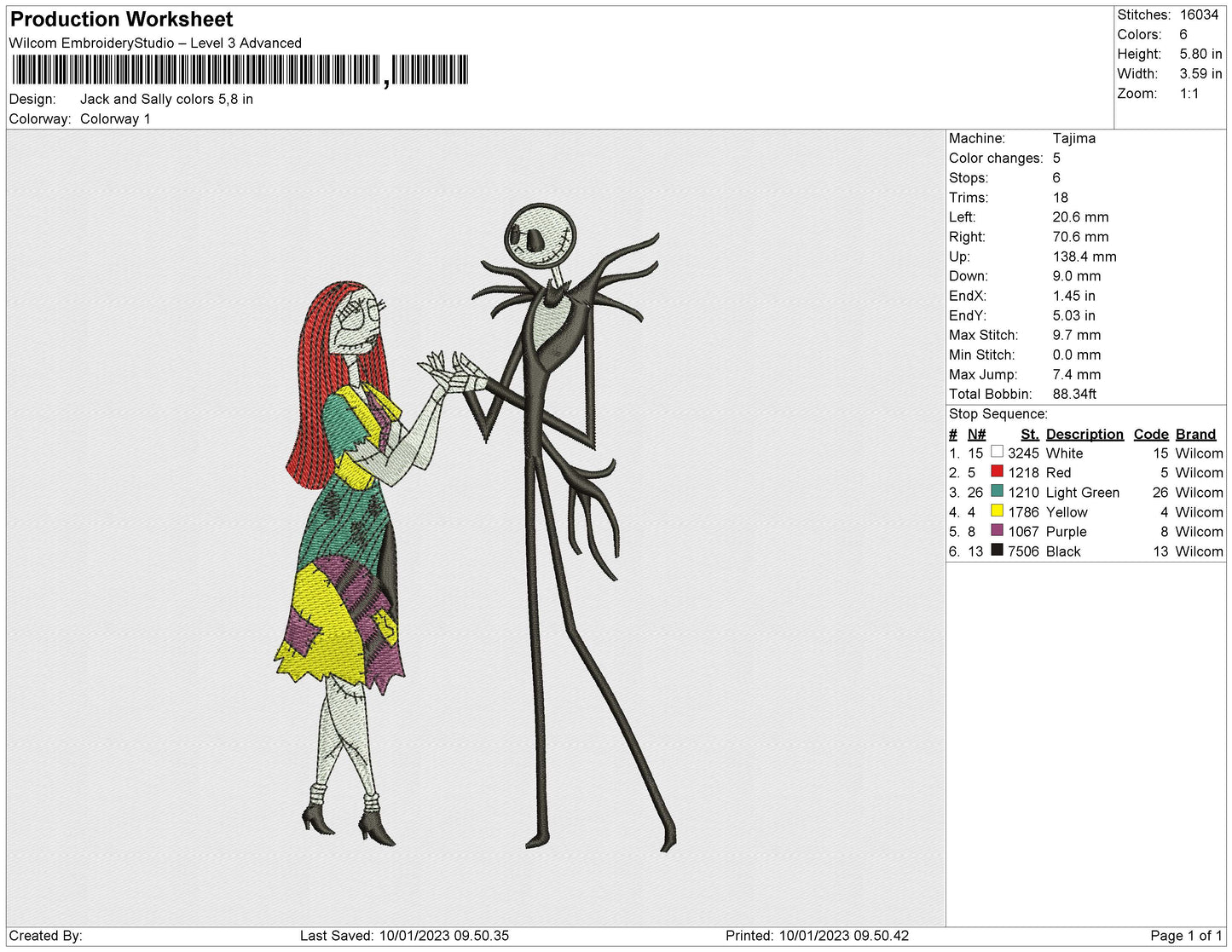
Task: Click the stitch count 7506 in the Black row
Action: [1023, 551]
